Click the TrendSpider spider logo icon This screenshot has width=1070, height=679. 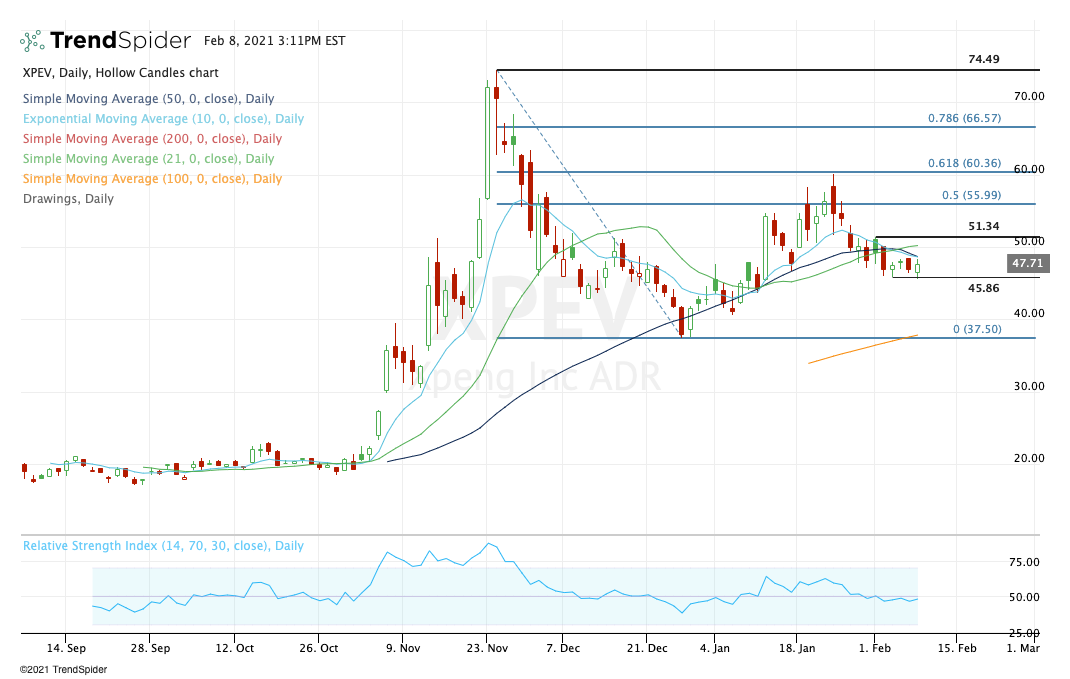pyautogui.click(x=32, y=41)
